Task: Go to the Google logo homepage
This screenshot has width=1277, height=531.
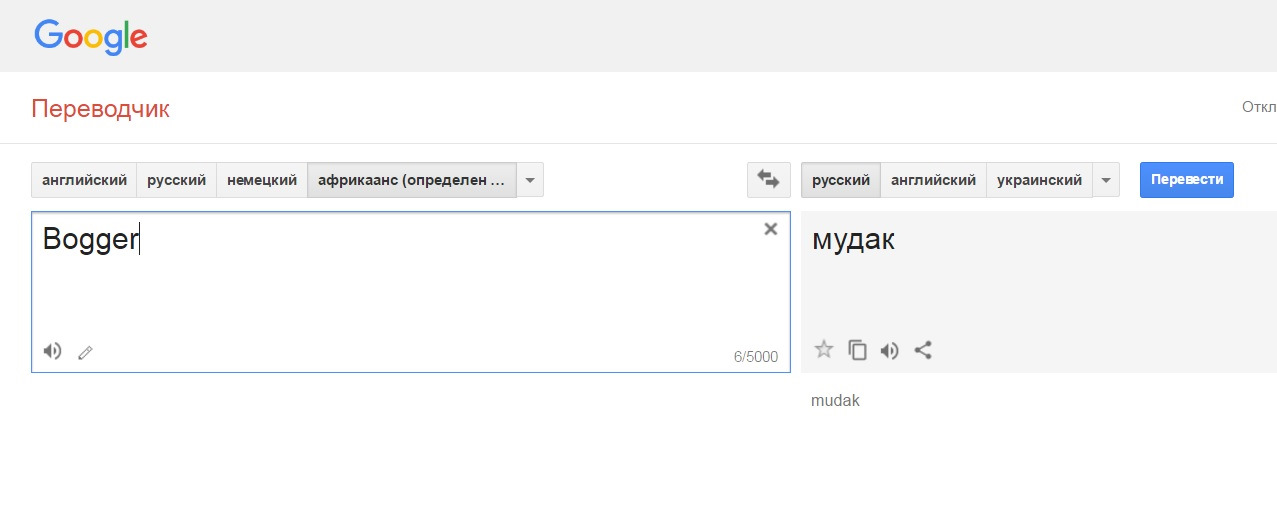Action: pyautogui.click(x=91, y=37)
